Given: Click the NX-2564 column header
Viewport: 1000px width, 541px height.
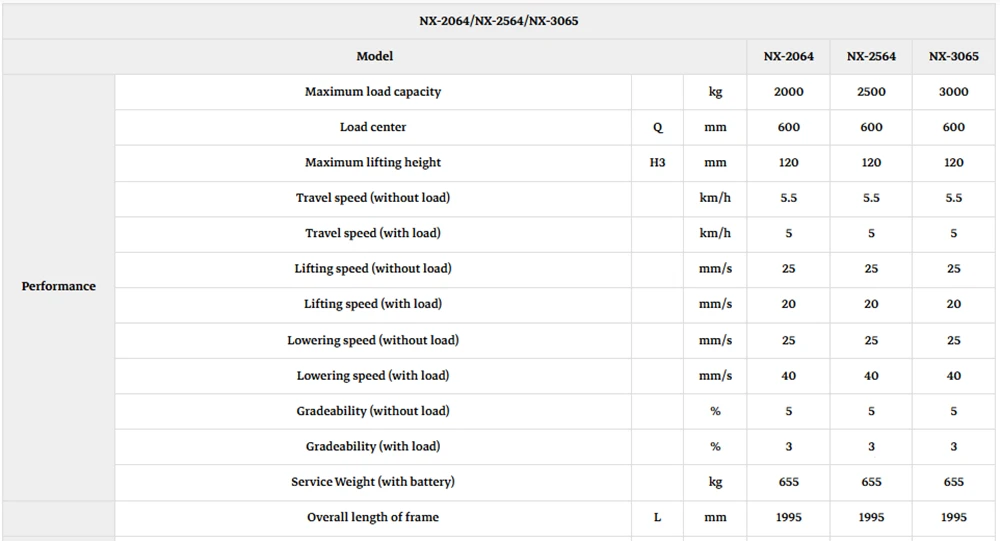Looking at the screenshot, I should pyautogui.click(x=871, y=56).
